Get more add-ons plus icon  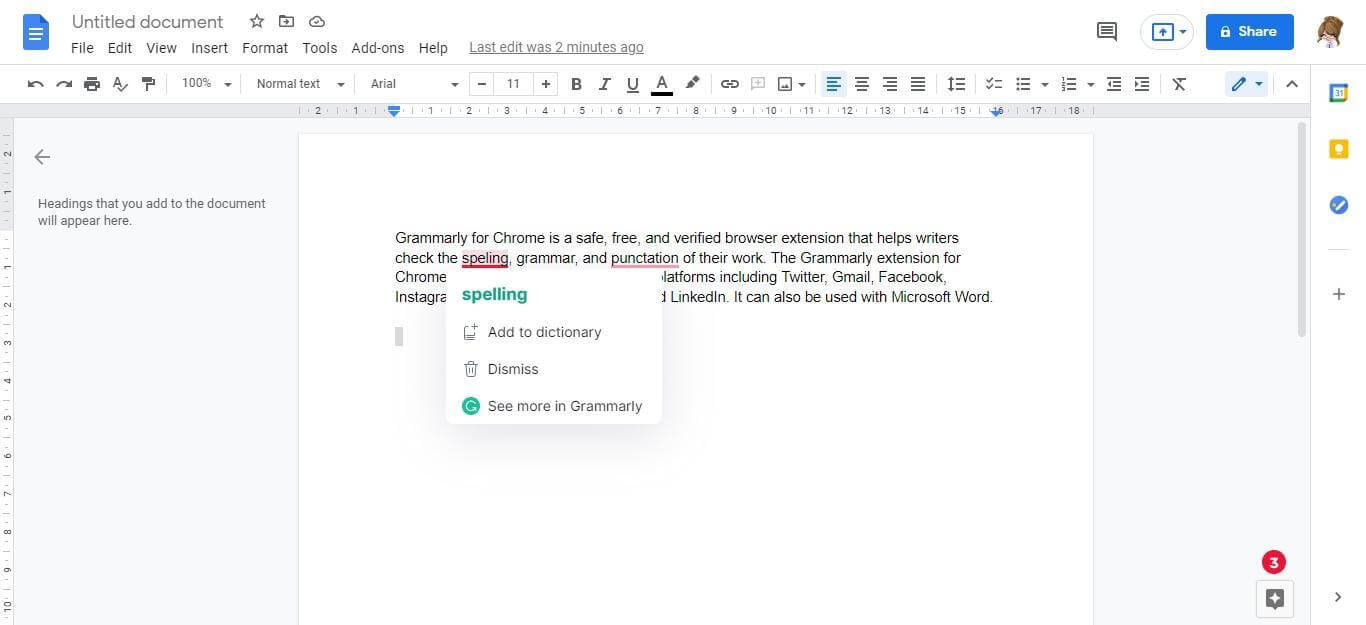1339,294
